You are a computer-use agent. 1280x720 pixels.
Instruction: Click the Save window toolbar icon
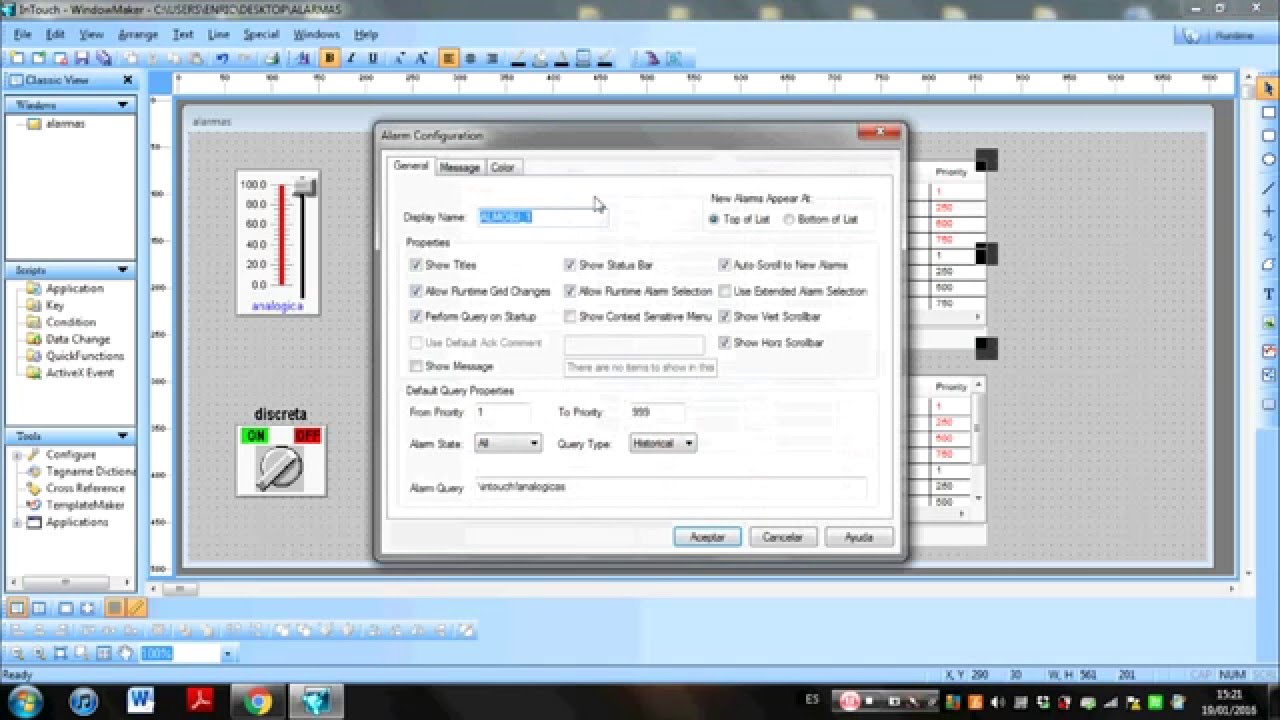(x=82, y=58)
